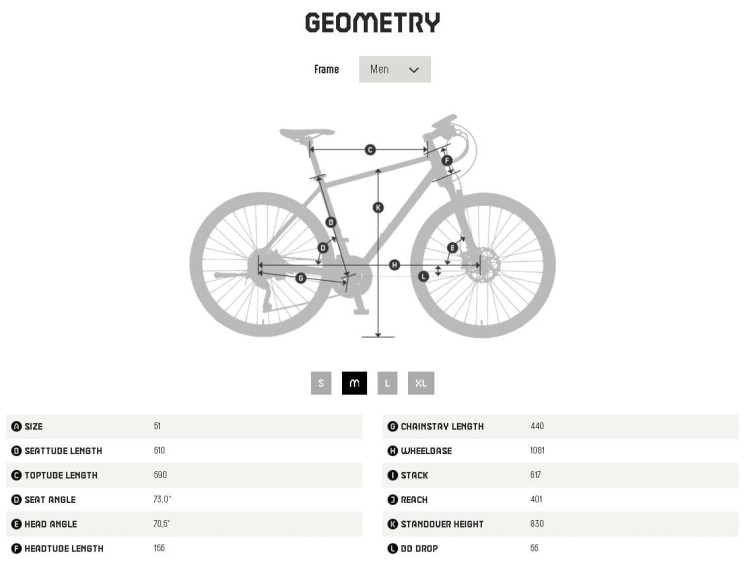This screenshot has width=750, height=565.
Task: Choose the L frame size button
Action: [x=387, y=383]
